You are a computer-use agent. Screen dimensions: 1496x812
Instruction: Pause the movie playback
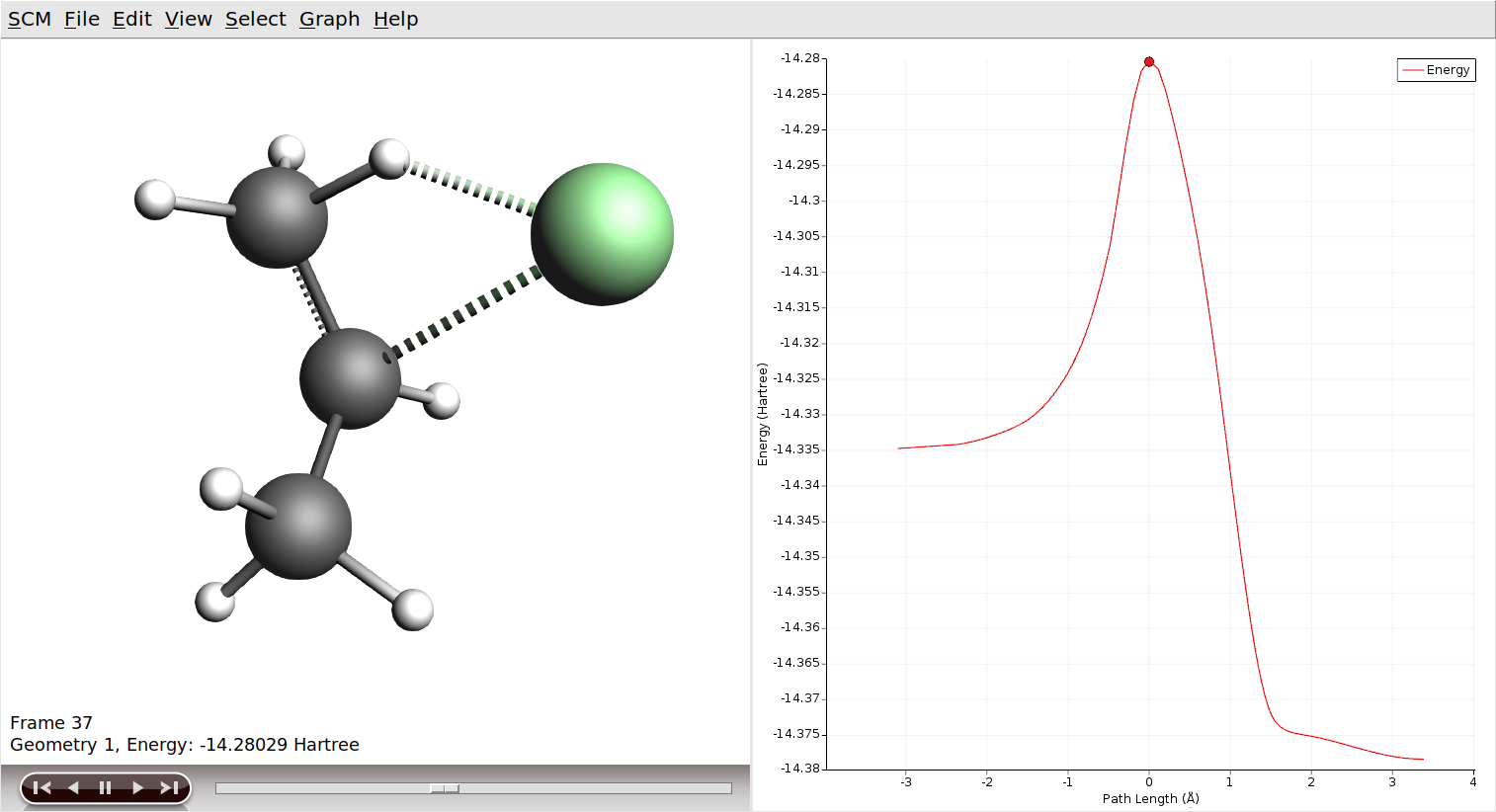tap(105, 787)
